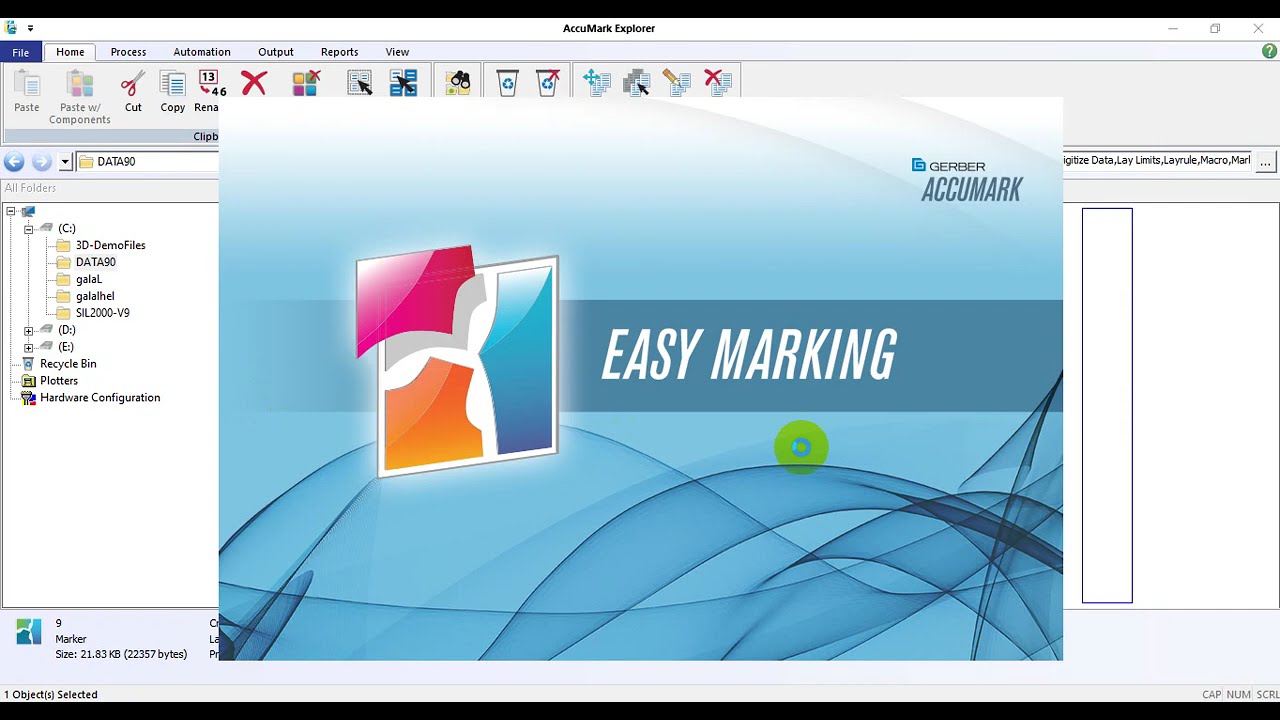Click the blue move-arrows document icon
This screenshot has height=720, width=1280.
point(596,83)
